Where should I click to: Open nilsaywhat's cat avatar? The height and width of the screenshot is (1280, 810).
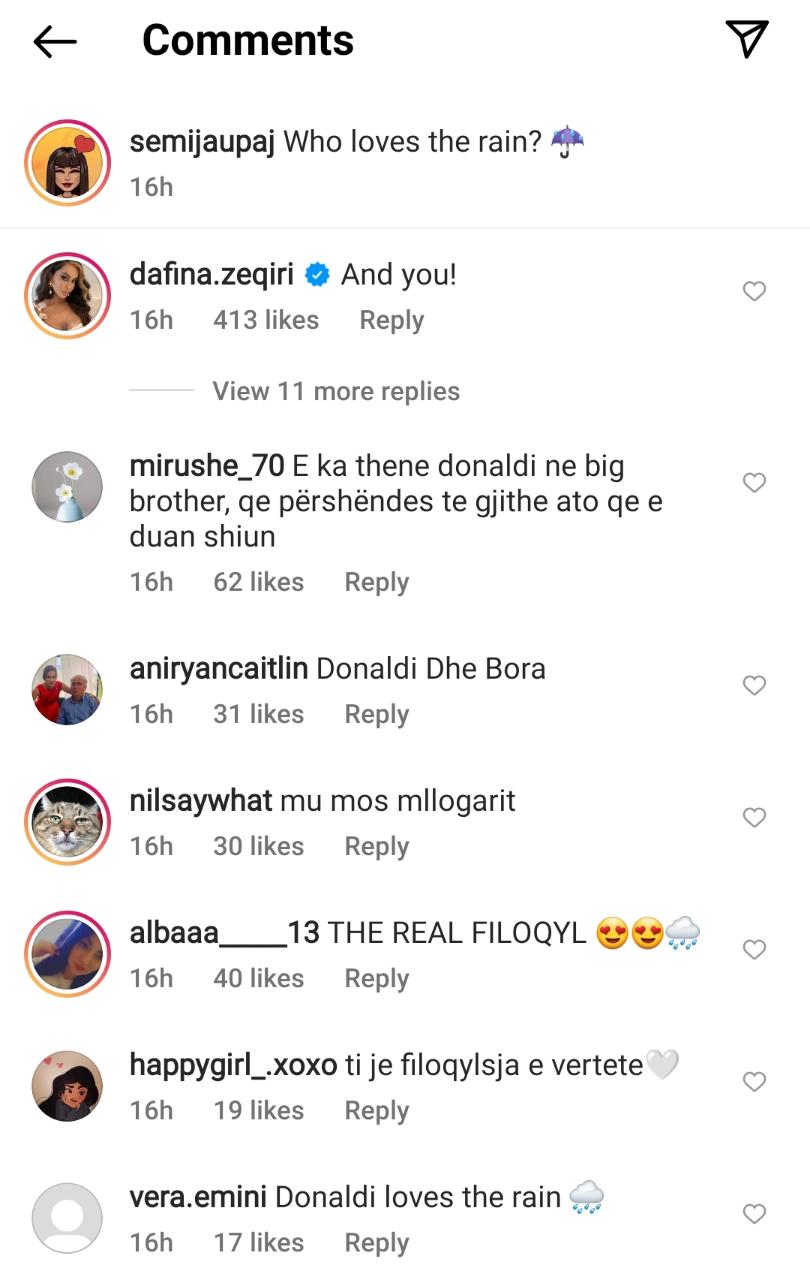(x=68, y=821)
